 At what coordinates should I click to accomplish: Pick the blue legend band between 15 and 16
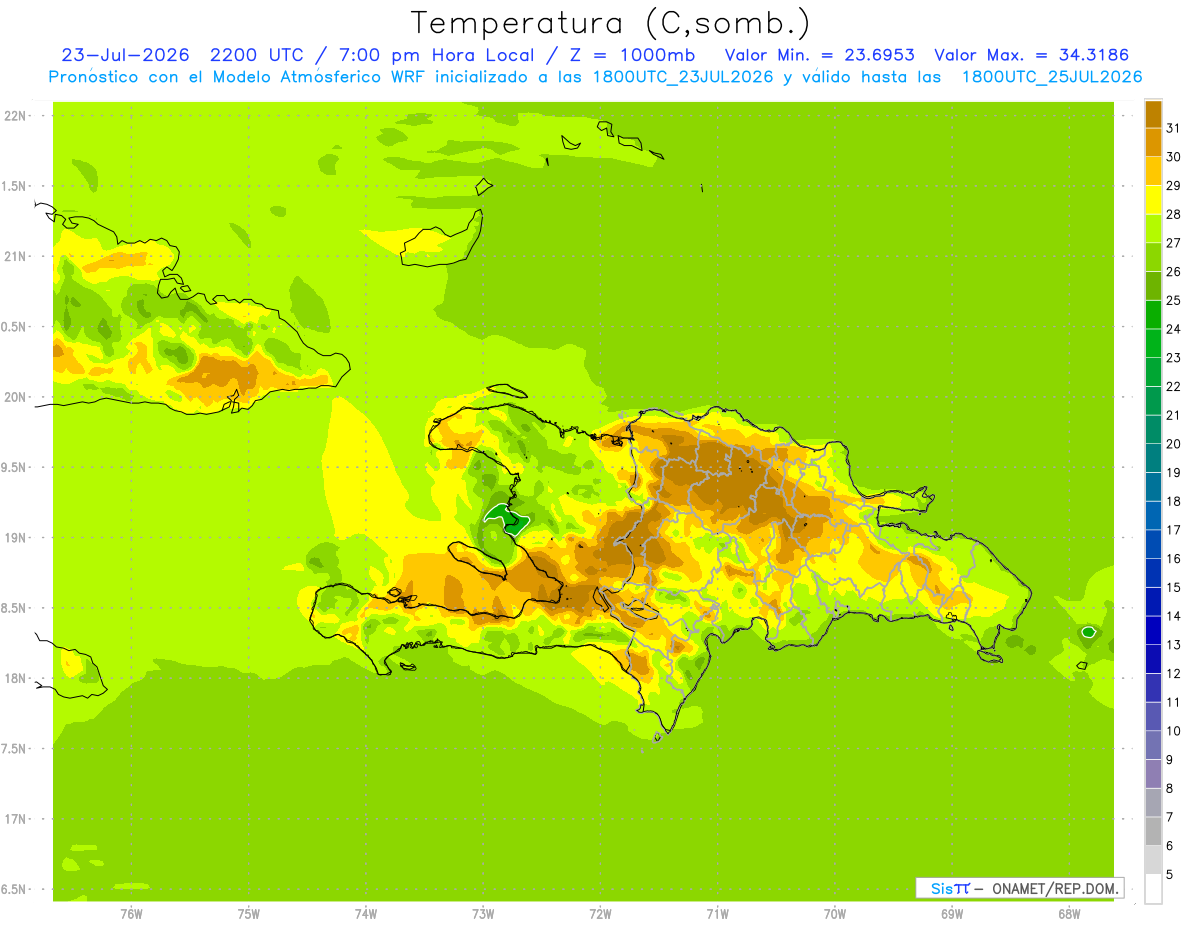1153,573
